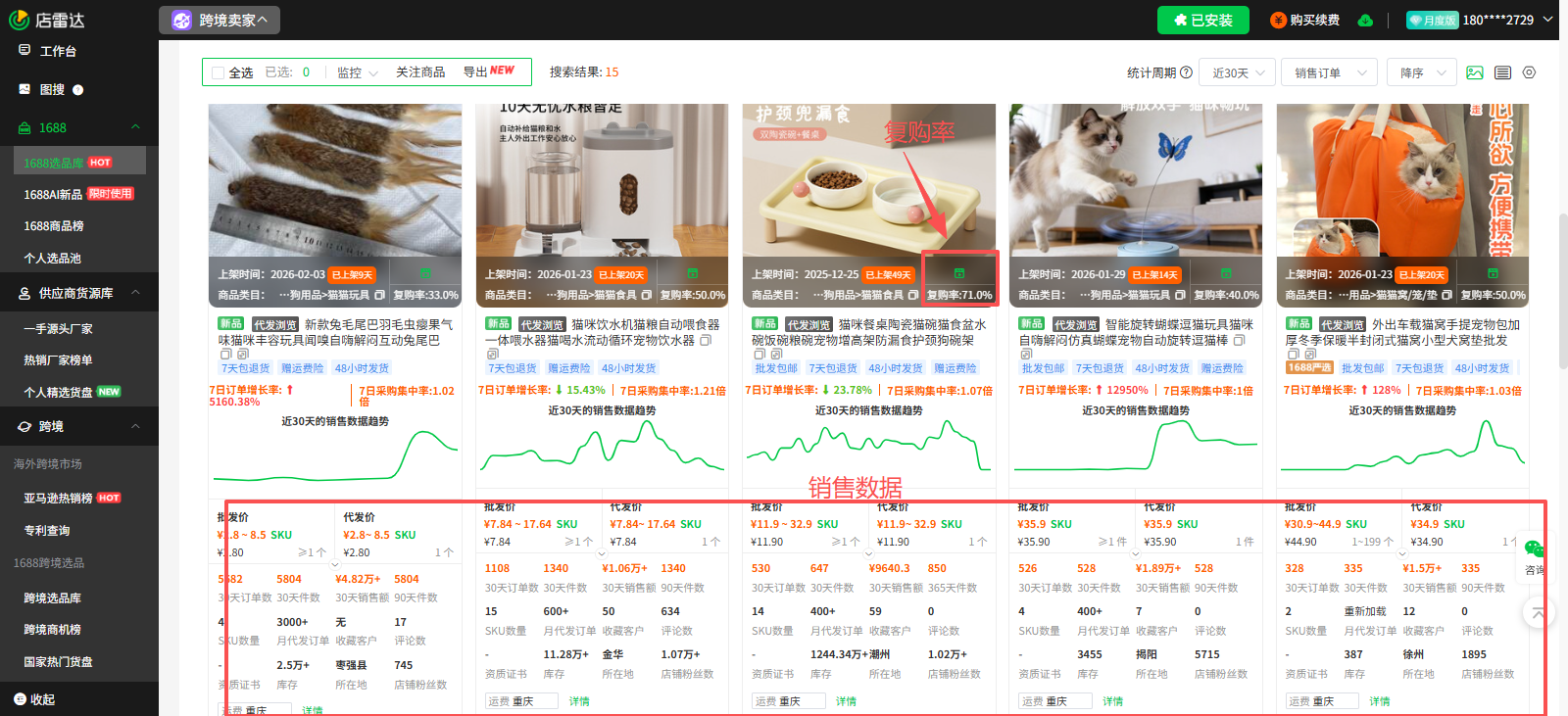Viewport: 1568px width, 716px height.
Task: Click the 购买续费 button
Action: coord(1305,21)
